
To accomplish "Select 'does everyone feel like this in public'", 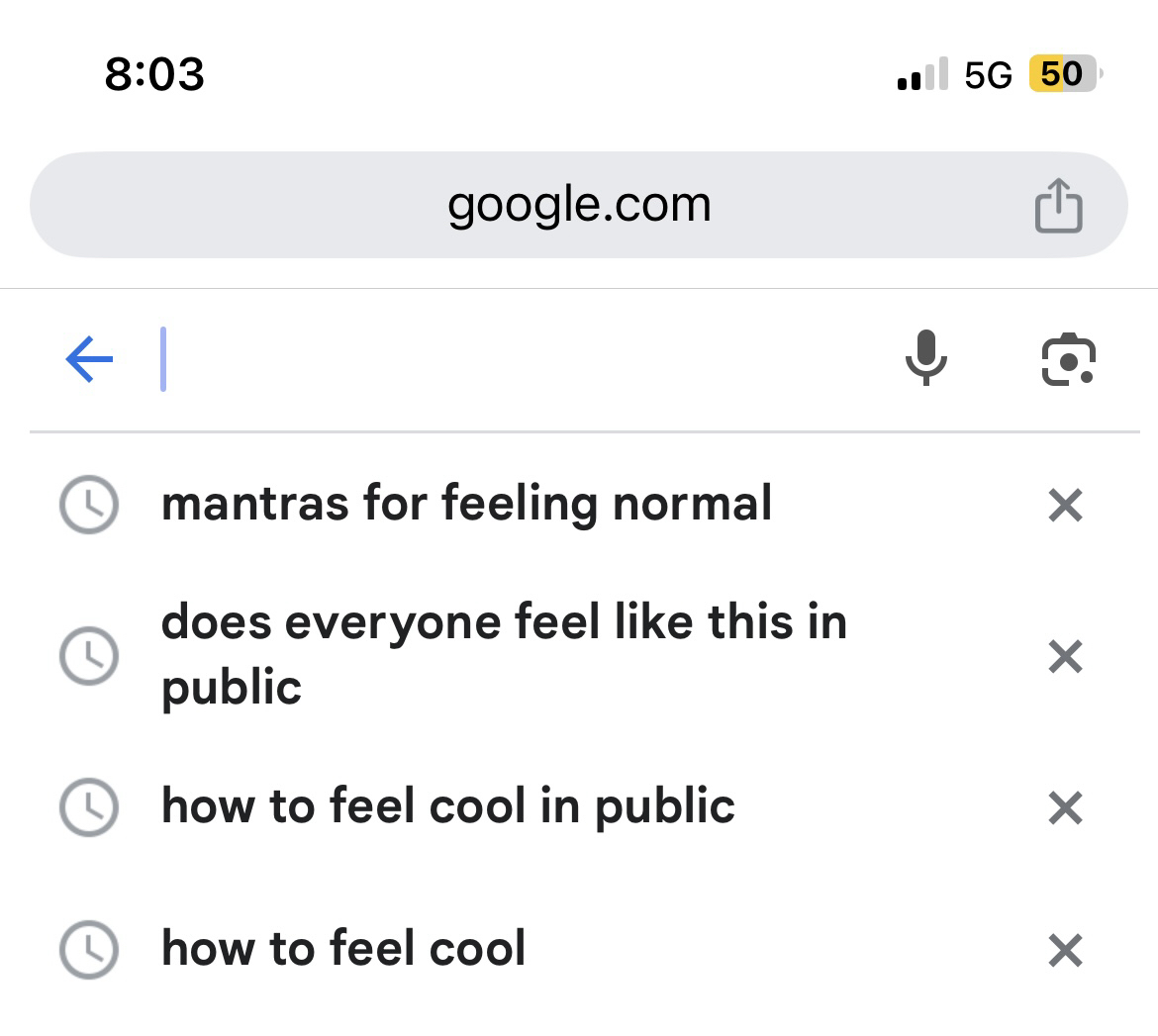I will [x=503, y=654].
